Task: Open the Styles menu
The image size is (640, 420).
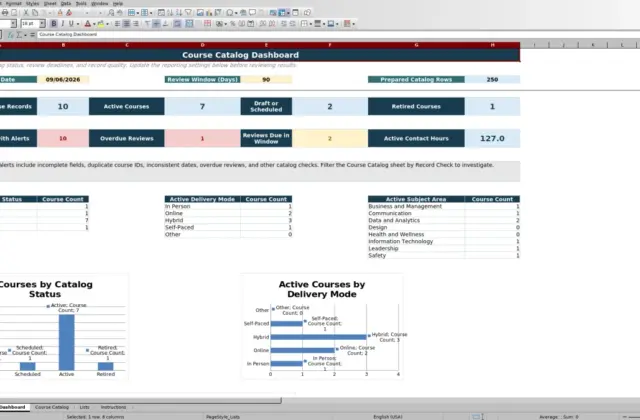Action: [x=32, y=3]
